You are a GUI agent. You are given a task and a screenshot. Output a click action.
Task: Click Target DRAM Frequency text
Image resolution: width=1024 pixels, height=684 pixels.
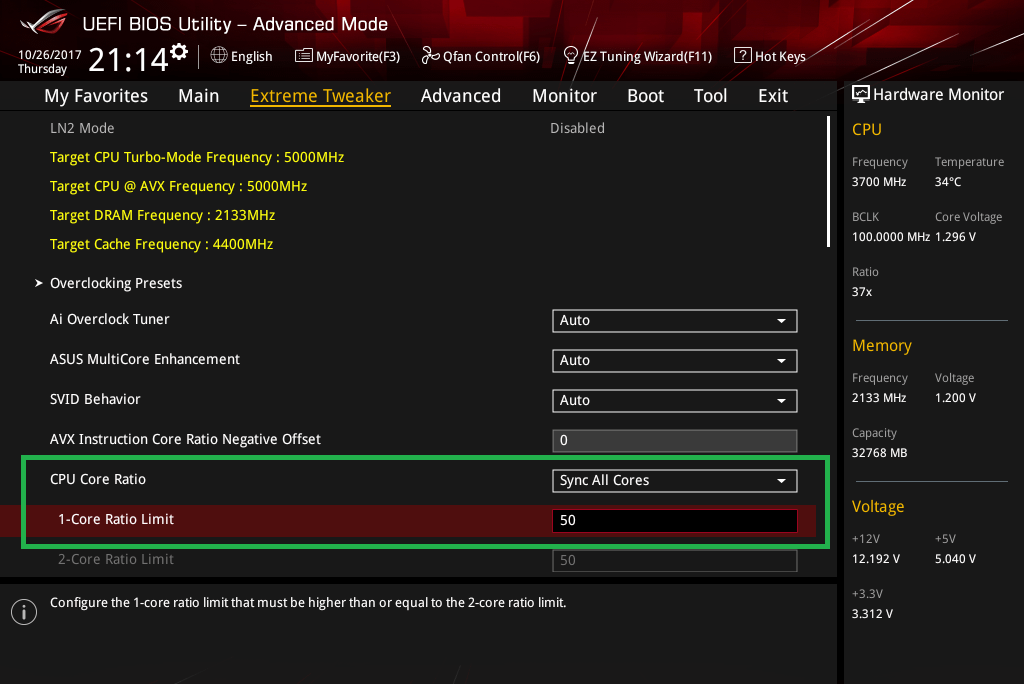(x=162, y=215)
